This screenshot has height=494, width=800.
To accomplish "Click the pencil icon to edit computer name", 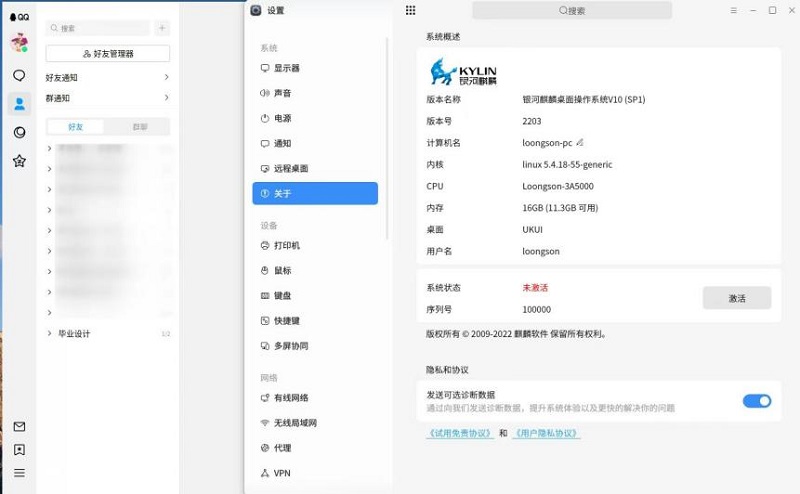I will (x=579, y=143).
